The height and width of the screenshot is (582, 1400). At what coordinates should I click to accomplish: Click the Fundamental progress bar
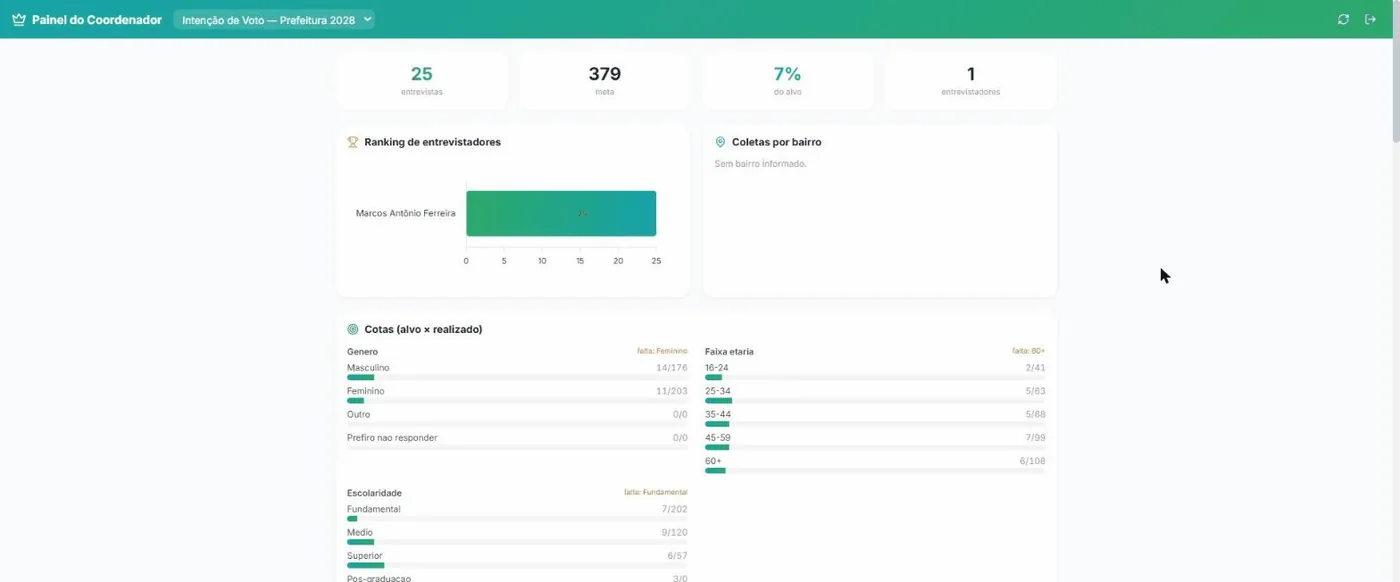[517, 518]
